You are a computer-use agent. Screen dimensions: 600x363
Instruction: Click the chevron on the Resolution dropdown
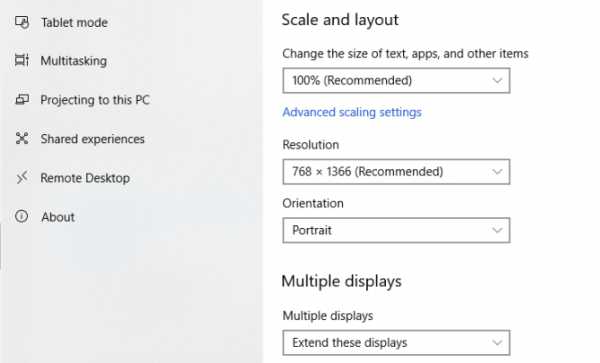[497, 172]
